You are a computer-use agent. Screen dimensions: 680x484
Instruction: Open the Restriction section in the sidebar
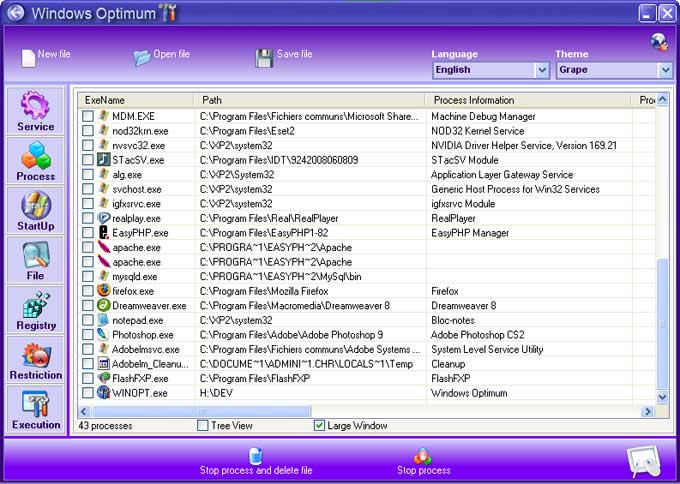click(x=36, y=360)
